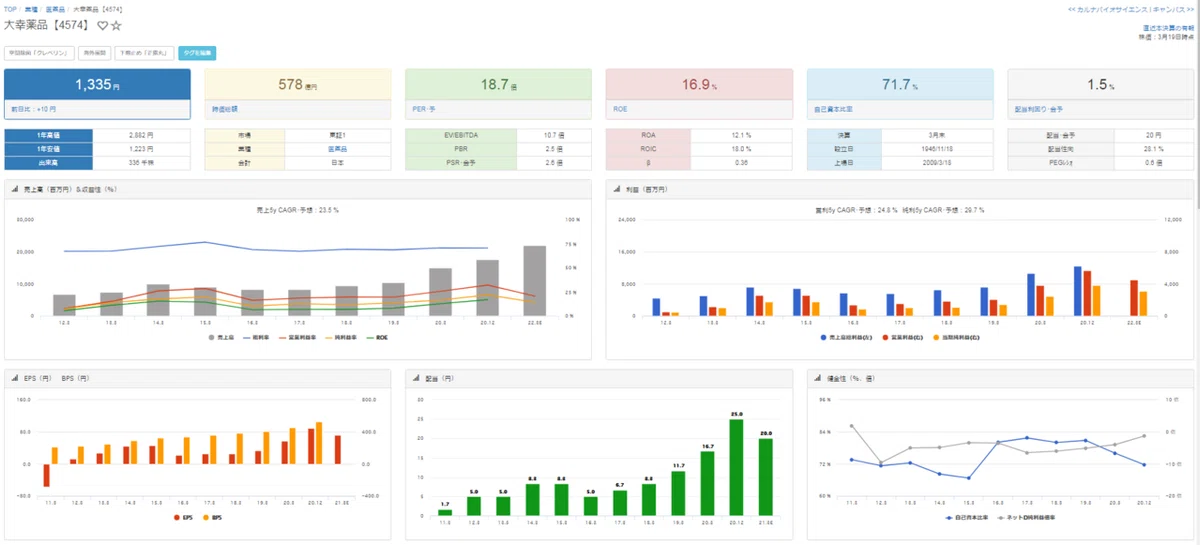
Task: Click the 売上5y CAGR 予想 23.5 % chart title
Action: point(298,210)
